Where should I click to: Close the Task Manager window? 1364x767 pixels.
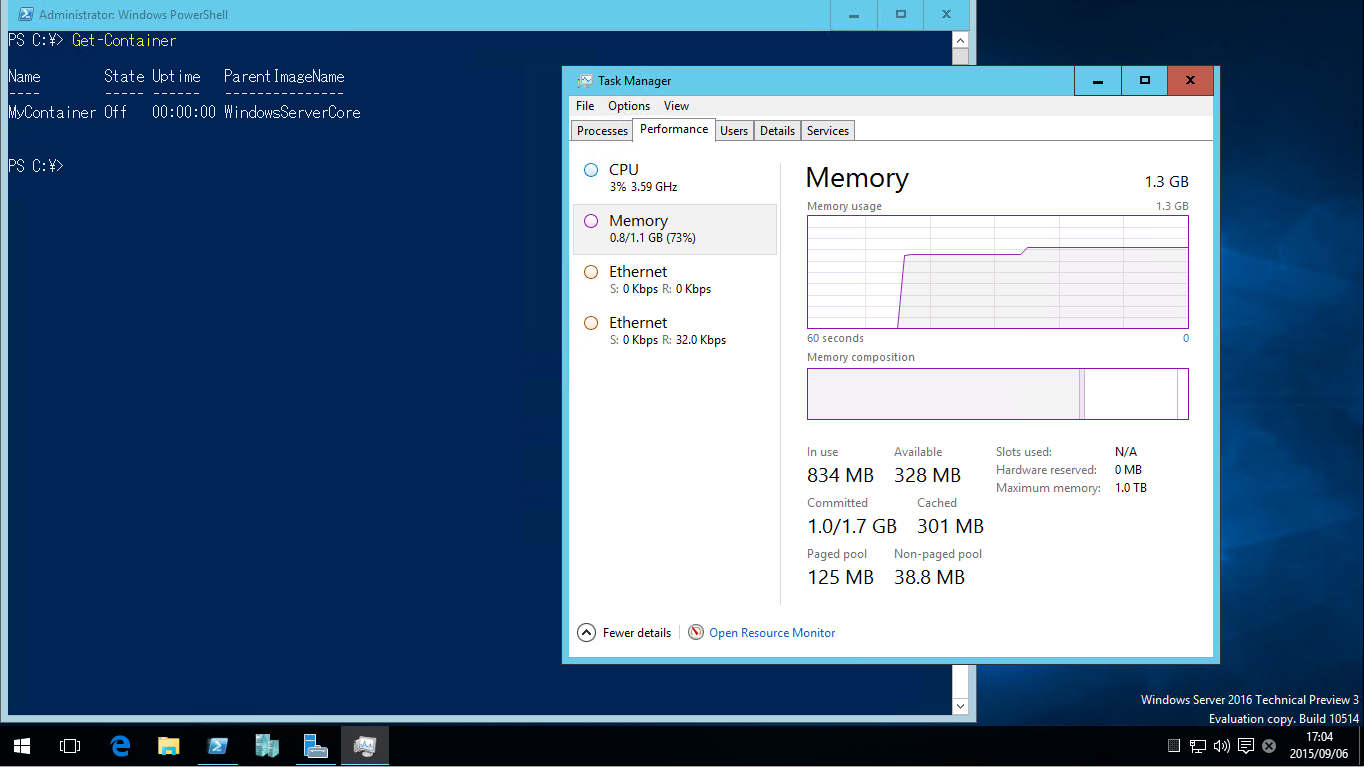1190,81
